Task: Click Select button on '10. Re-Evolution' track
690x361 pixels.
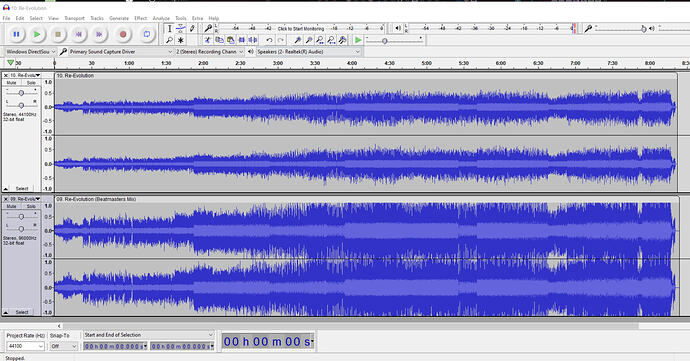Action: 22,188
